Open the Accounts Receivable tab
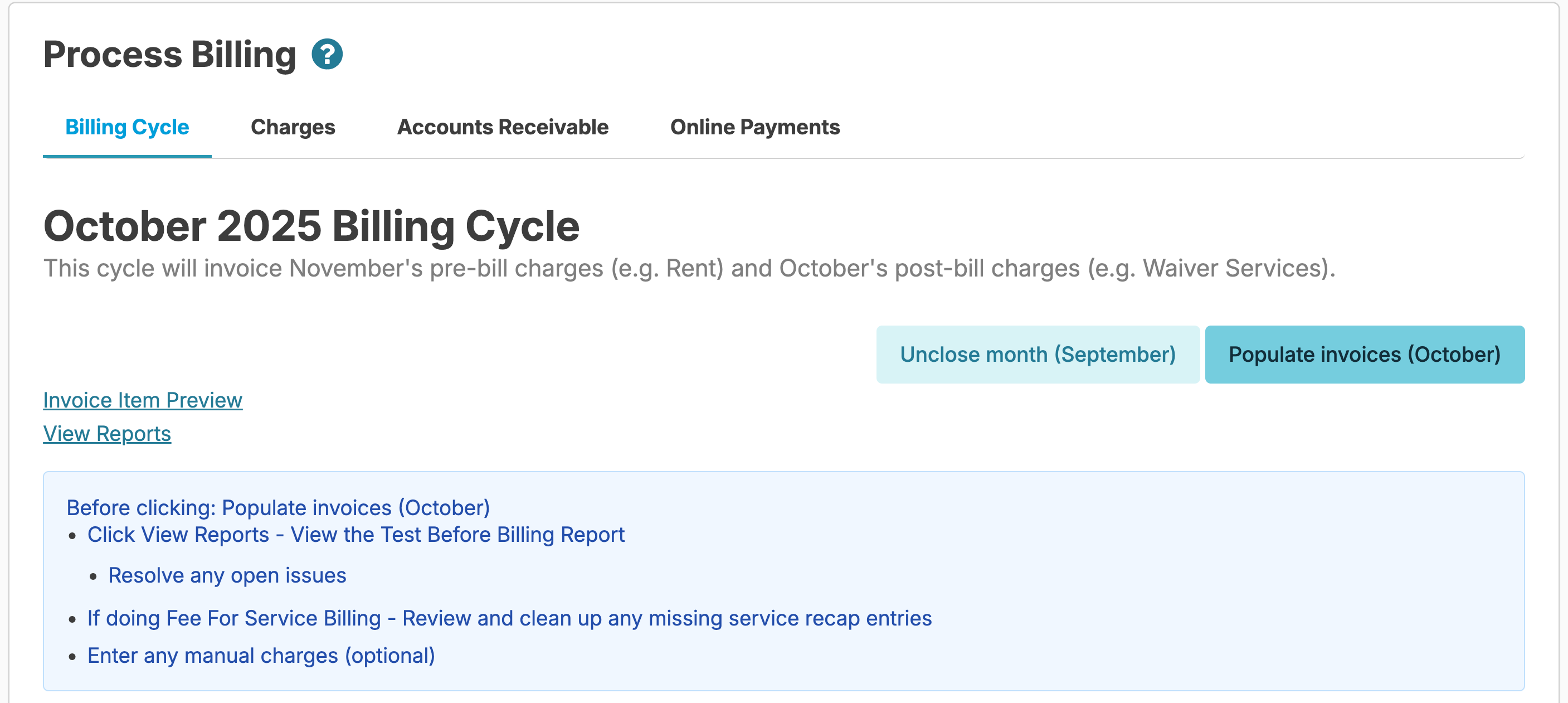Image resolution: width=1568 pixels, height=703 pixels. pyautogui.click(x=502, y=127)
